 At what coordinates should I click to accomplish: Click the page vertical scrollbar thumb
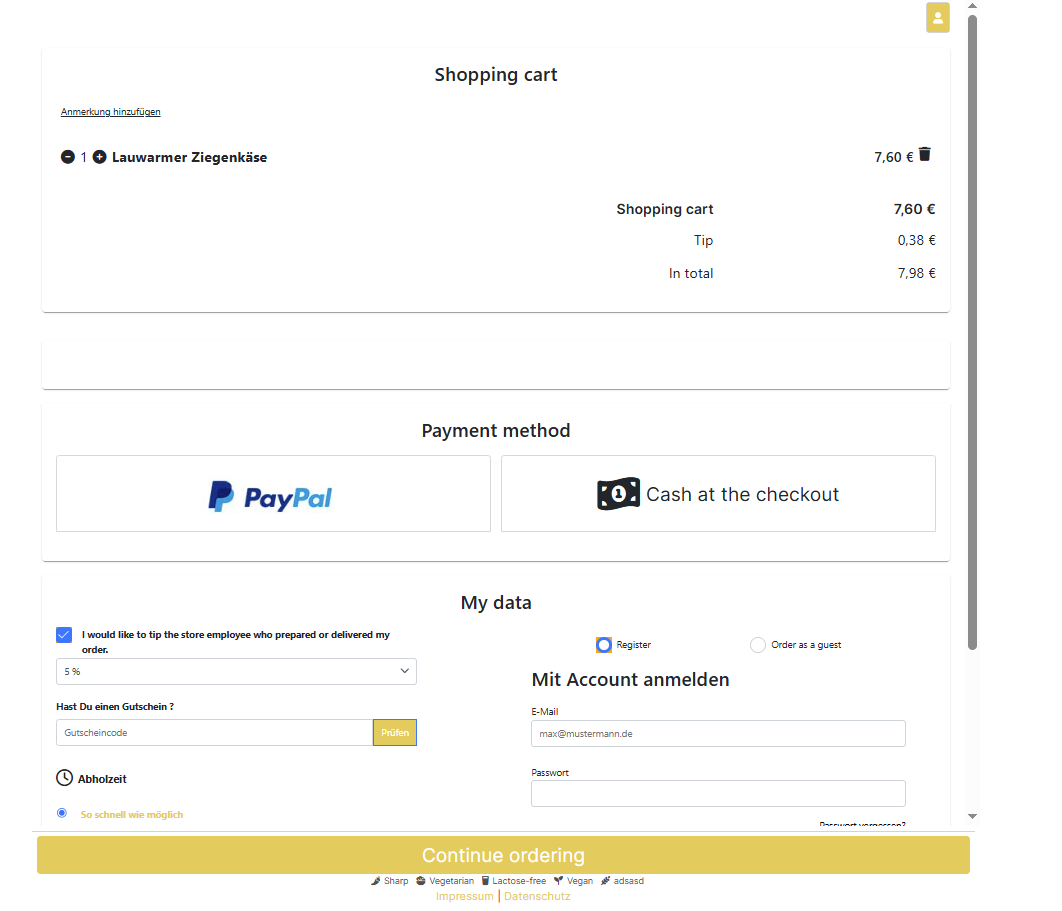pyautogui.click(x=973, y=332)
